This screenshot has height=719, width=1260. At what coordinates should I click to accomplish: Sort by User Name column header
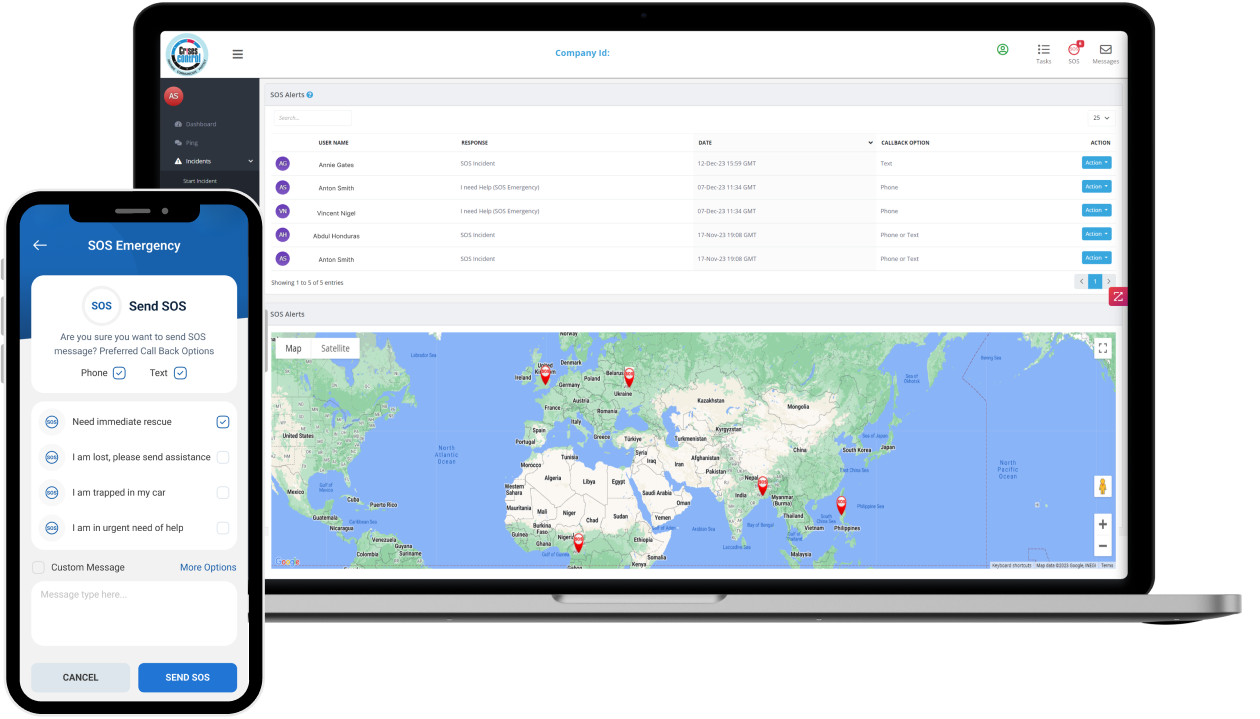[333, 143]
